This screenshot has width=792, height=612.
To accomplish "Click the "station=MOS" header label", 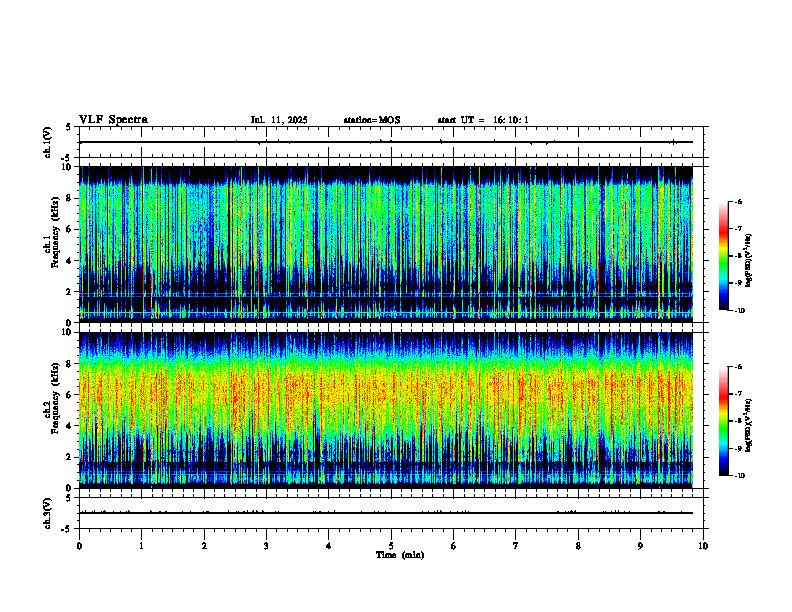I will pos(372,120).
